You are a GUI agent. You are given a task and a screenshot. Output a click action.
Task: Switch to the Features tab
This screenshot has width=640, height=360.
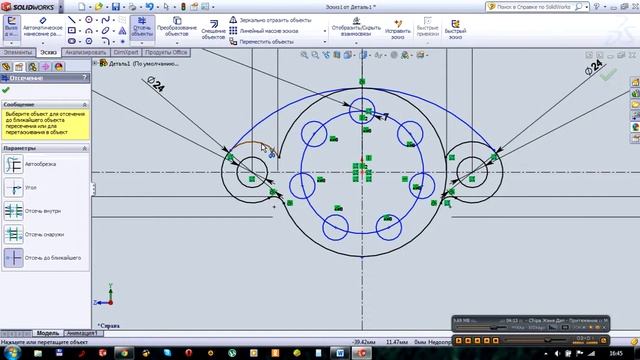tap(18, 53)
